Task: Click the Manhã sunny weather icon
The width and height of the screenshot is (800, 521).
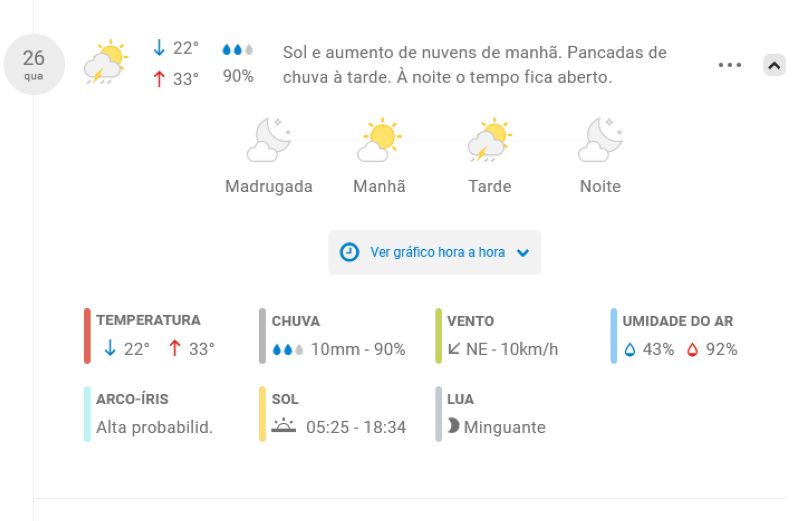Action: coord(380,140)
